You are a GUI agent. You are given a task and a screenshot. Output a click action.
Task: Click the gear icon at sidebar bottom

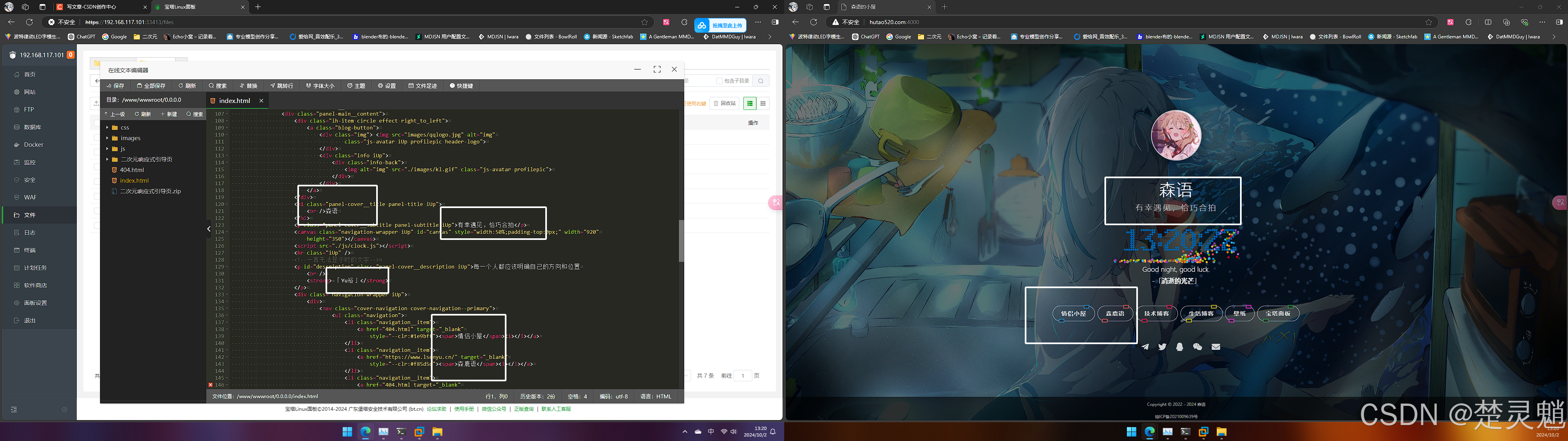[65, 410]
